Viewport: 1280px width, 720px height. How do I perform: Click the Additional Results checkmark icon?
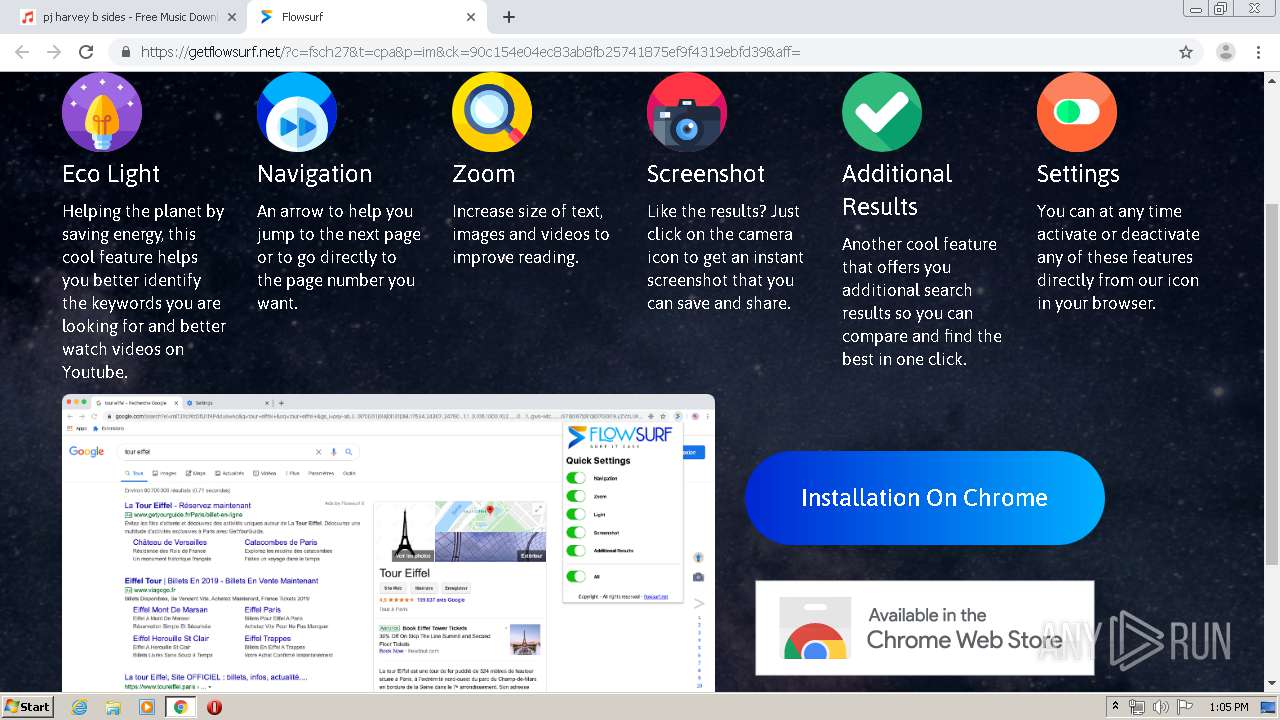(x=882, y=112)
